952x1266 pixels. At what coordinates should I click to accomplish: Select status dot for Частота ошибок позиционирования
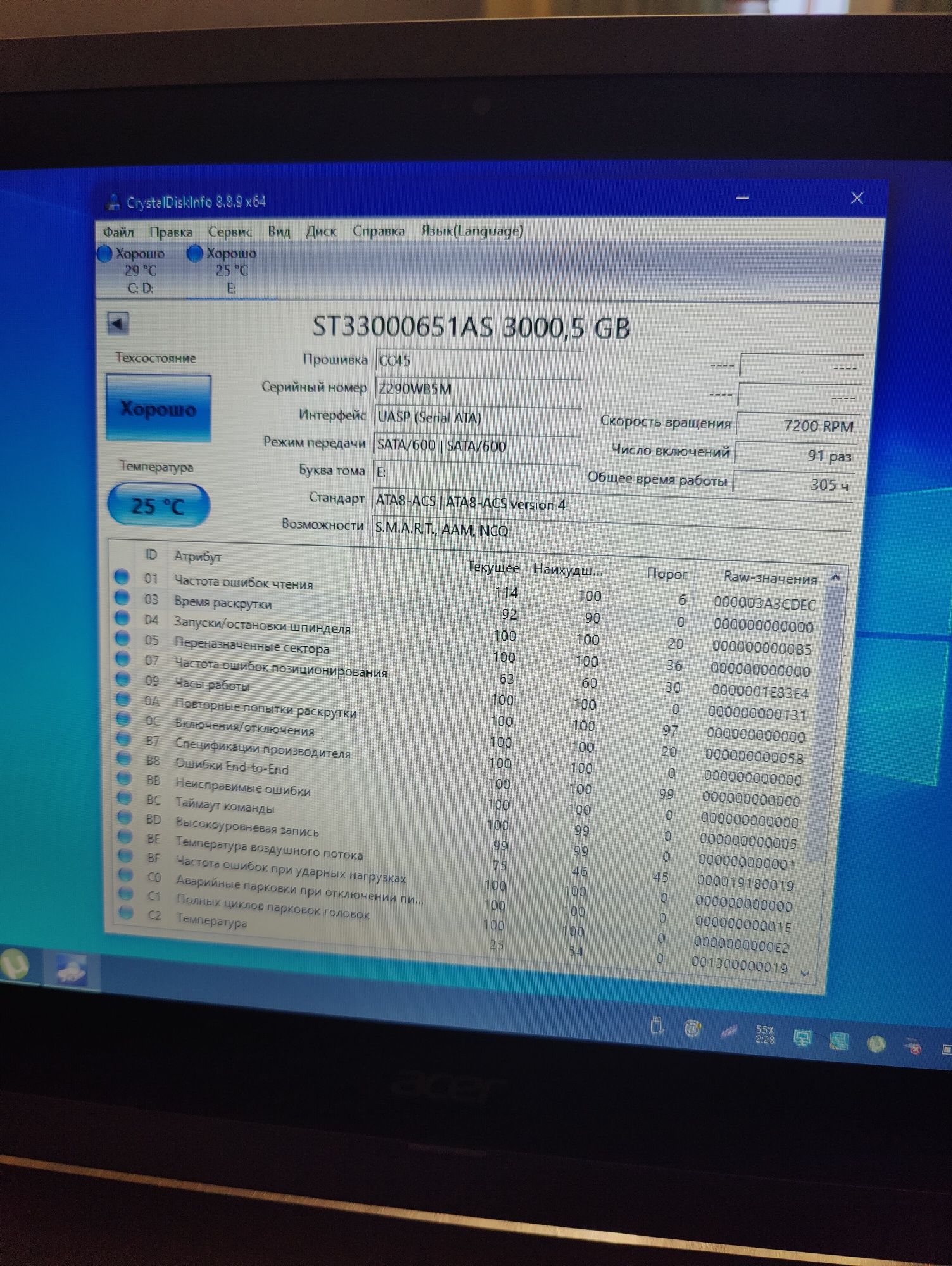click(x=123, y=659)
